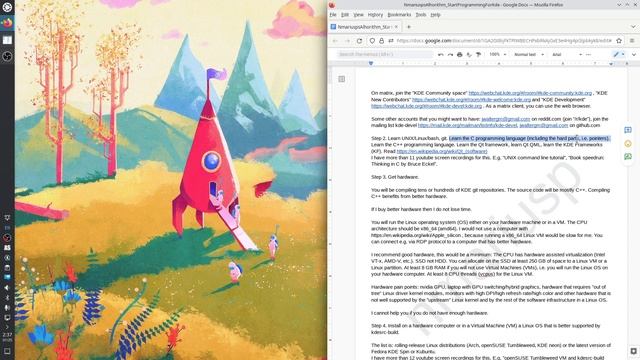Viewport: 640px width, 360px height.
Task: Open the Bookmarks menu in Firefox
Action: click(399, 15)
